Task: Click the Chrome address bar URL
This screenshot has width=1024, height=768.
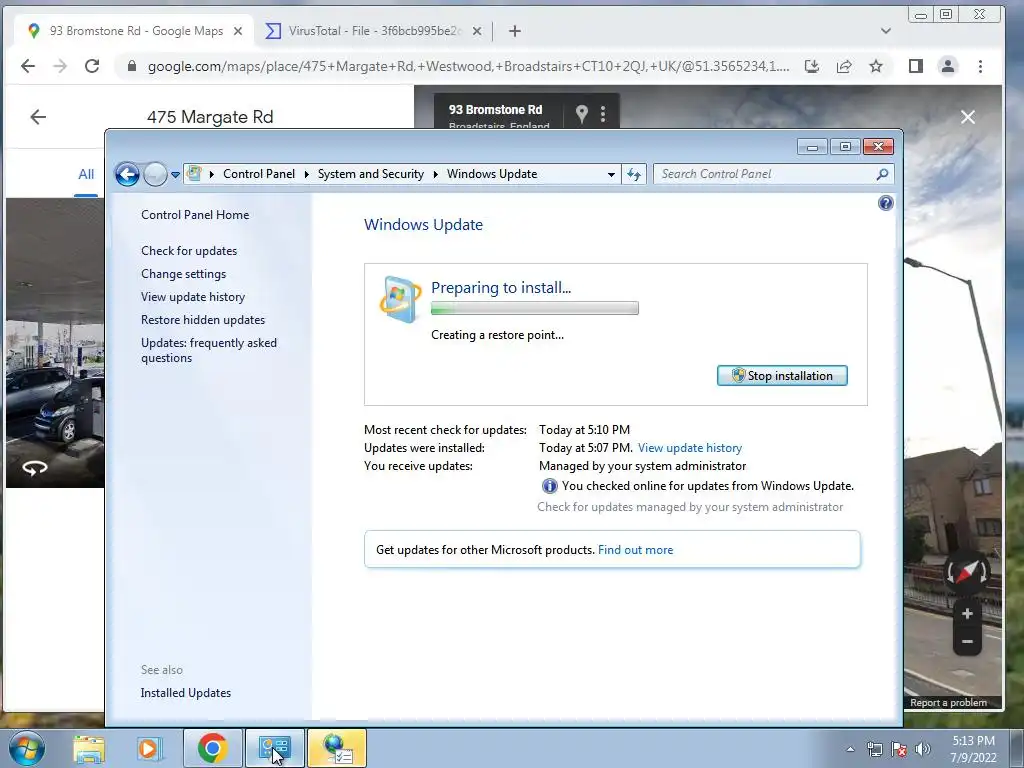Action: pyautogui.click(x=468, y=66)
